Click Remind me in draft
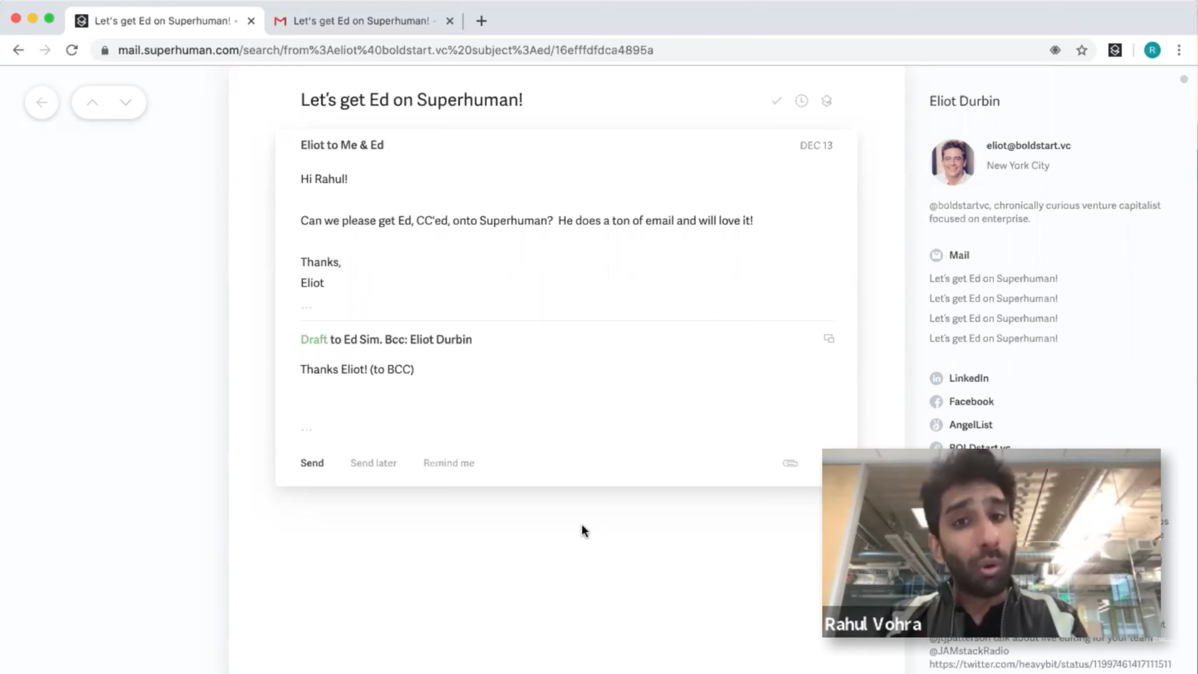Viewport: 1198px width, 674px height. point(448,463)
